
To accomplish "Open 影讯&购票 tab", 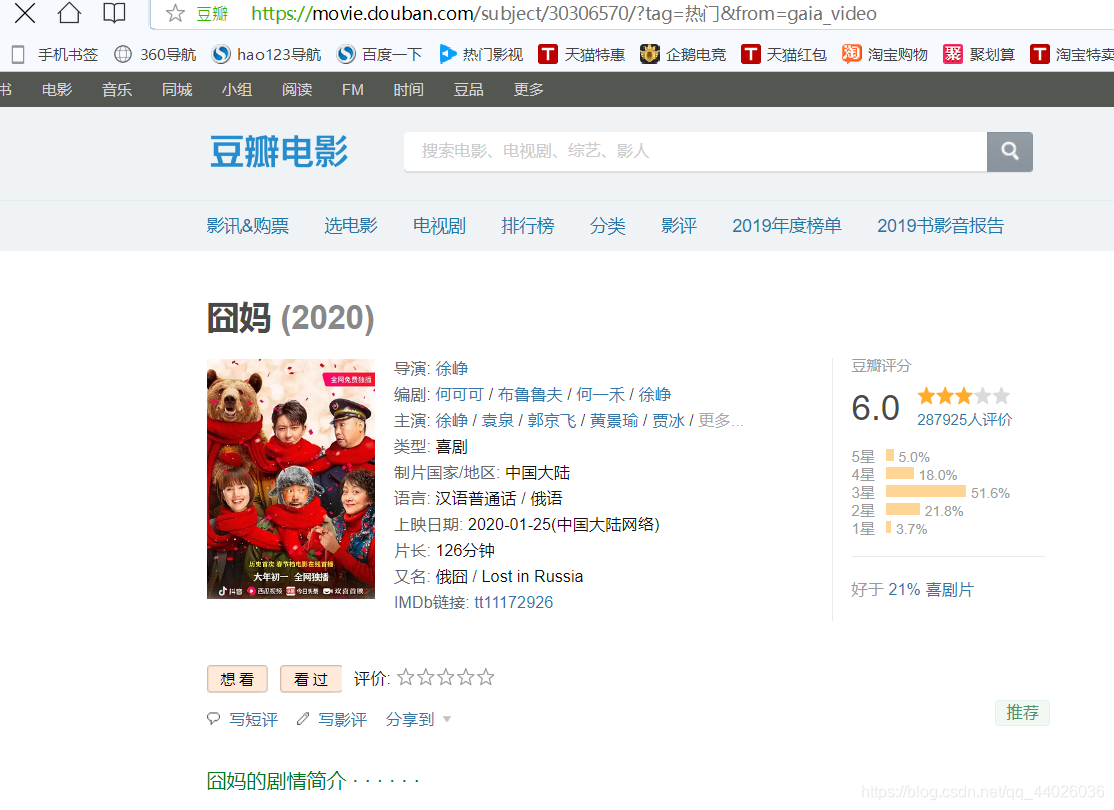I will tap(247, 226).
